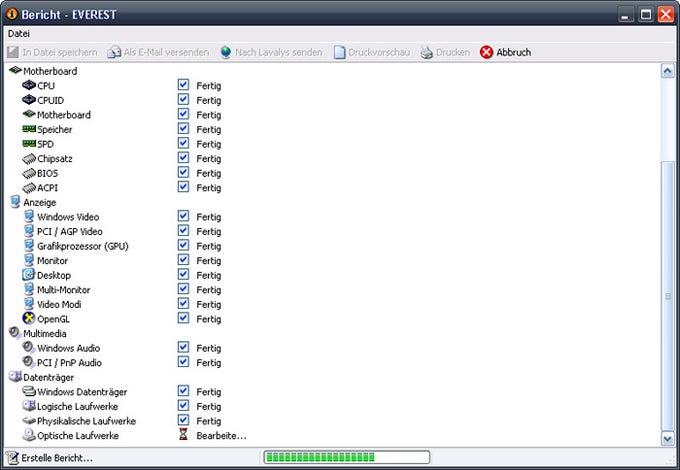
Task: Select the Datenträger group heading
Action: click(49, 377)
